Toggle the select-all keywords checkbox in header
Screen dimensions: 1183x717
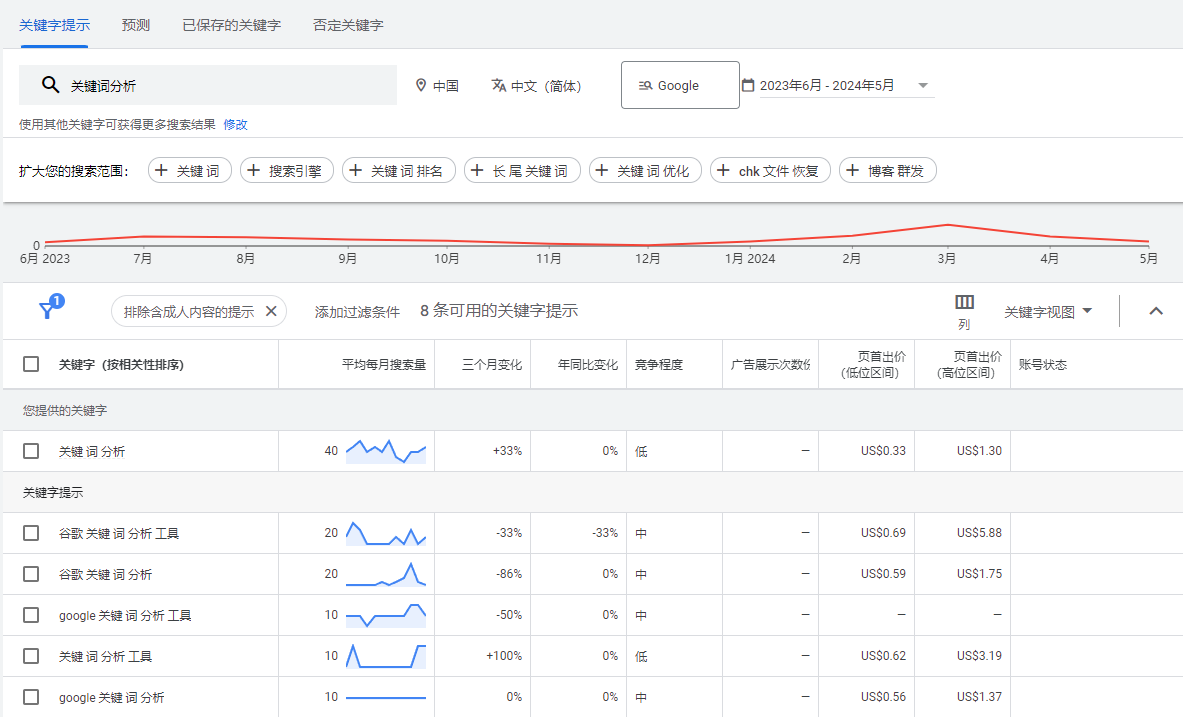pos(31,365)
